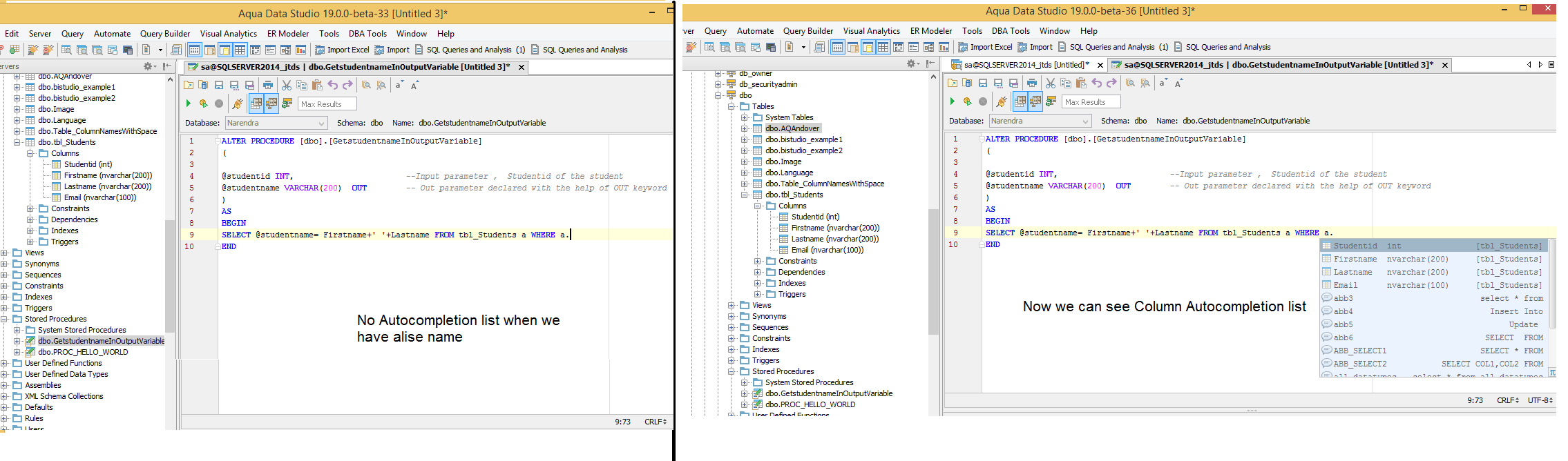Expand the db_securityadmin tree node
Image resolution: width=1568 pixels, height=461 pixels.
[718, 84]
